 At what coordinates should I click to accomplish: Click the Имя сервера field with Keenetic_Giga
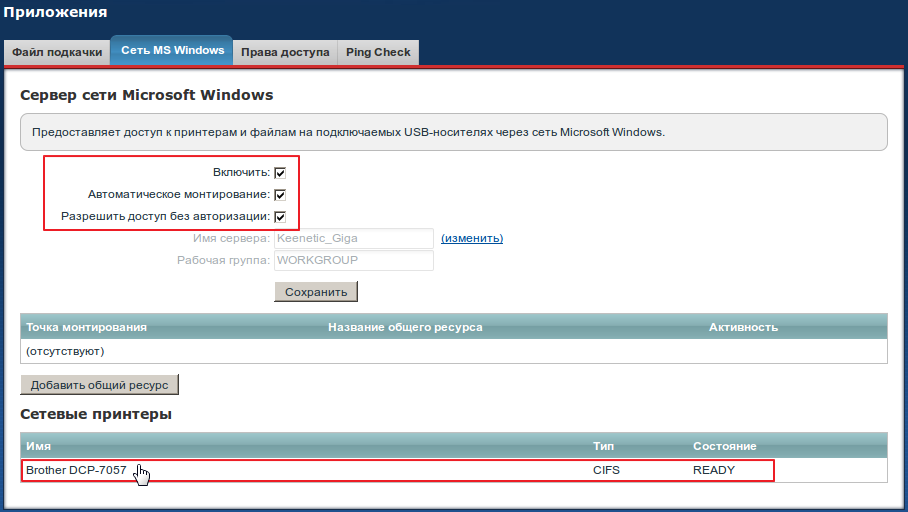point(353,239)
